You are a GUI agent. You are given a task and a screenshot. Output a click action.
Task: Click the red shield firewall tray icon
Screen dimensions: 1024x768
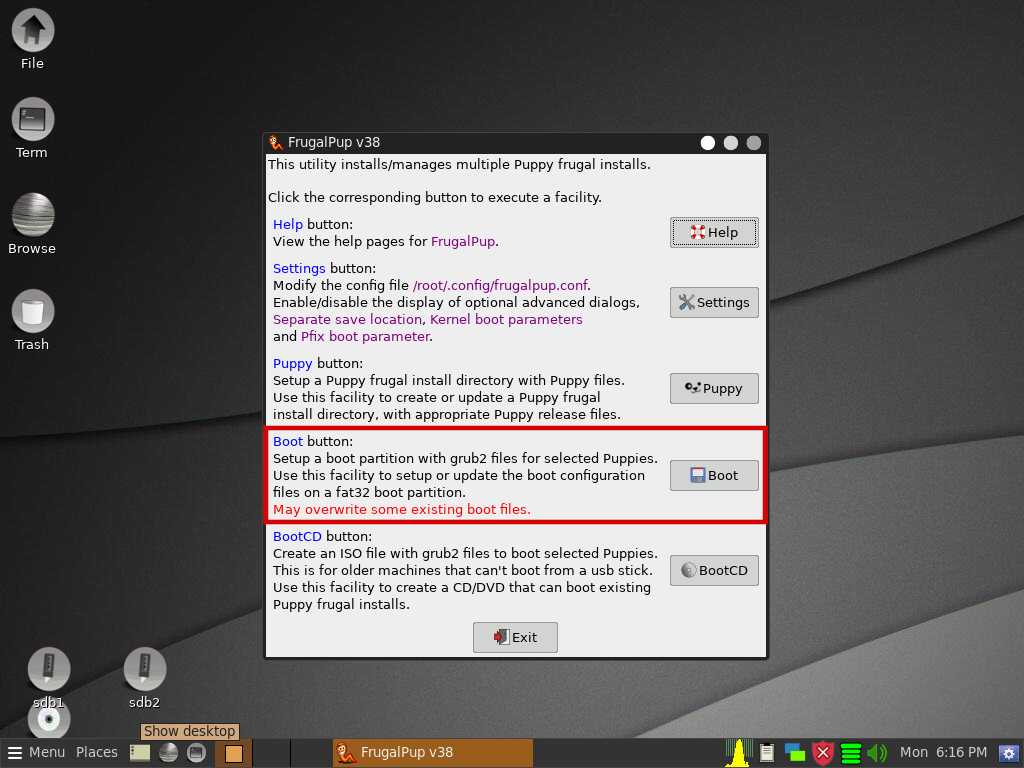point(823,753)
